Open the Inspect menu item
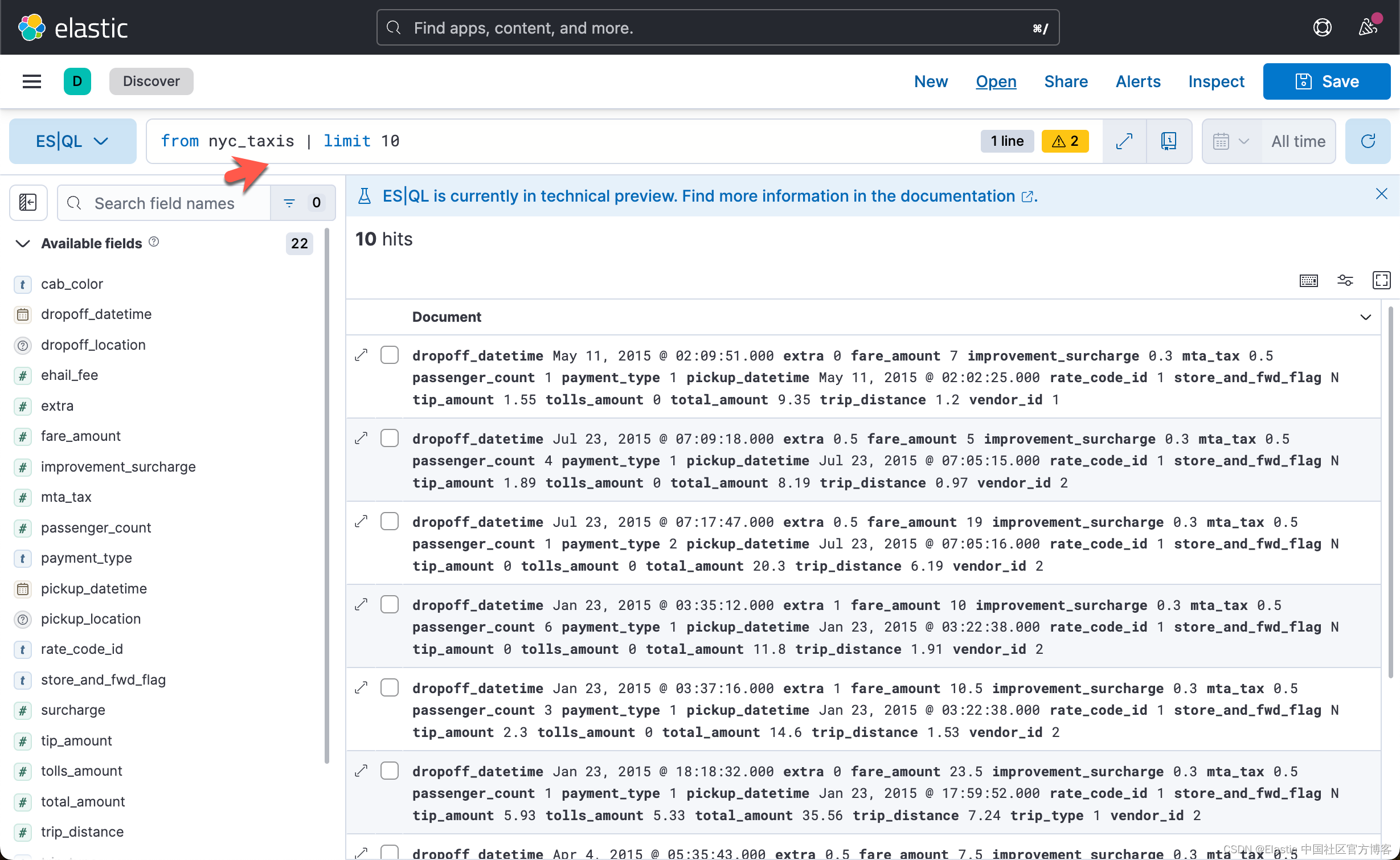Screen dimensions: 1400x860 click(x=1216, y=81)
